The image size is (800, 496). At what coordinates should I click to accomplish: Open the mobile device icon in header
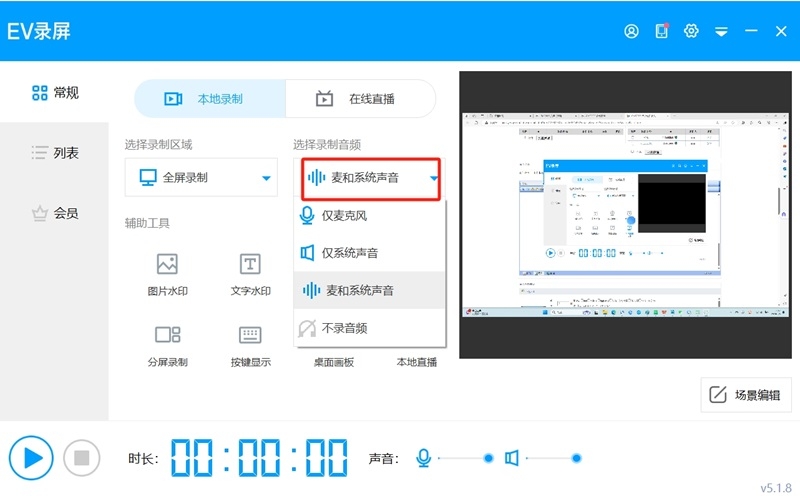[x=662, y=31]
